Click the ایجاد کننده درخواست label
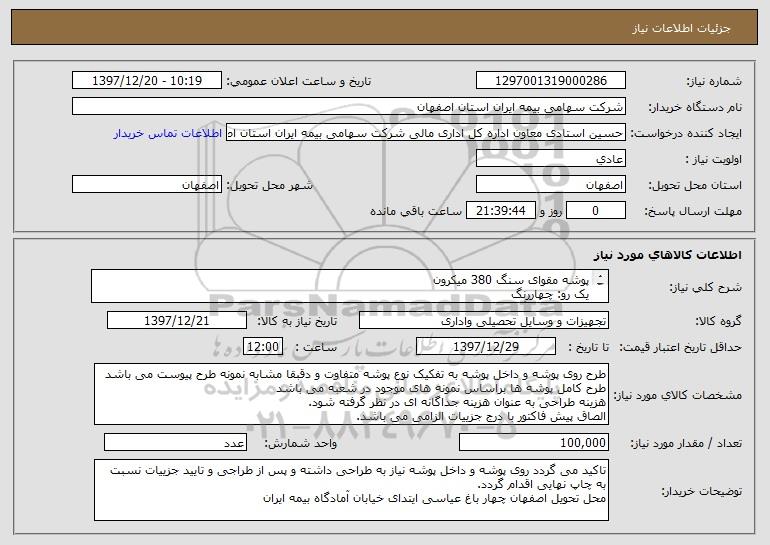This screenshot has height=545, width=770. pos(686,134)
